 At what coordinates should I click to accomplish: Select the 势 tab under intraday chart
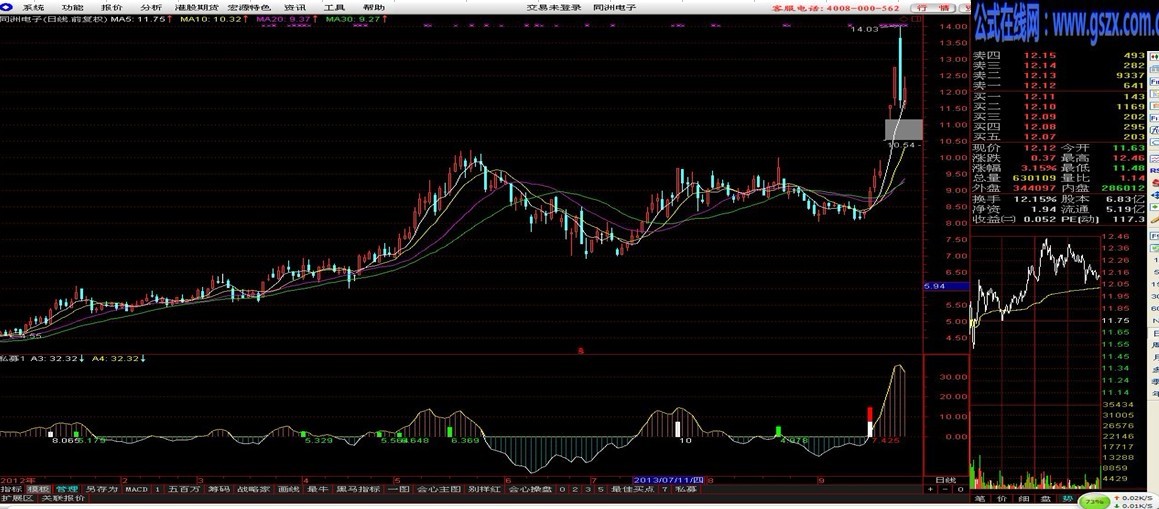click(1065, 499)
